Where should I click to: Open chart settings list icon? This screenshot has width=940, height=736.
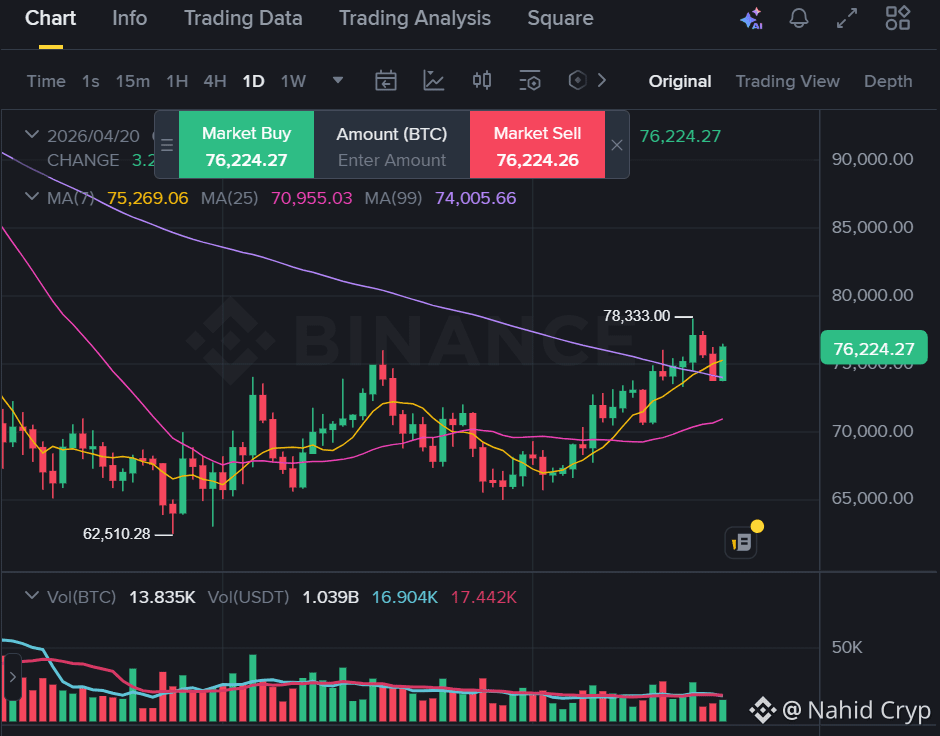(530, 80)
